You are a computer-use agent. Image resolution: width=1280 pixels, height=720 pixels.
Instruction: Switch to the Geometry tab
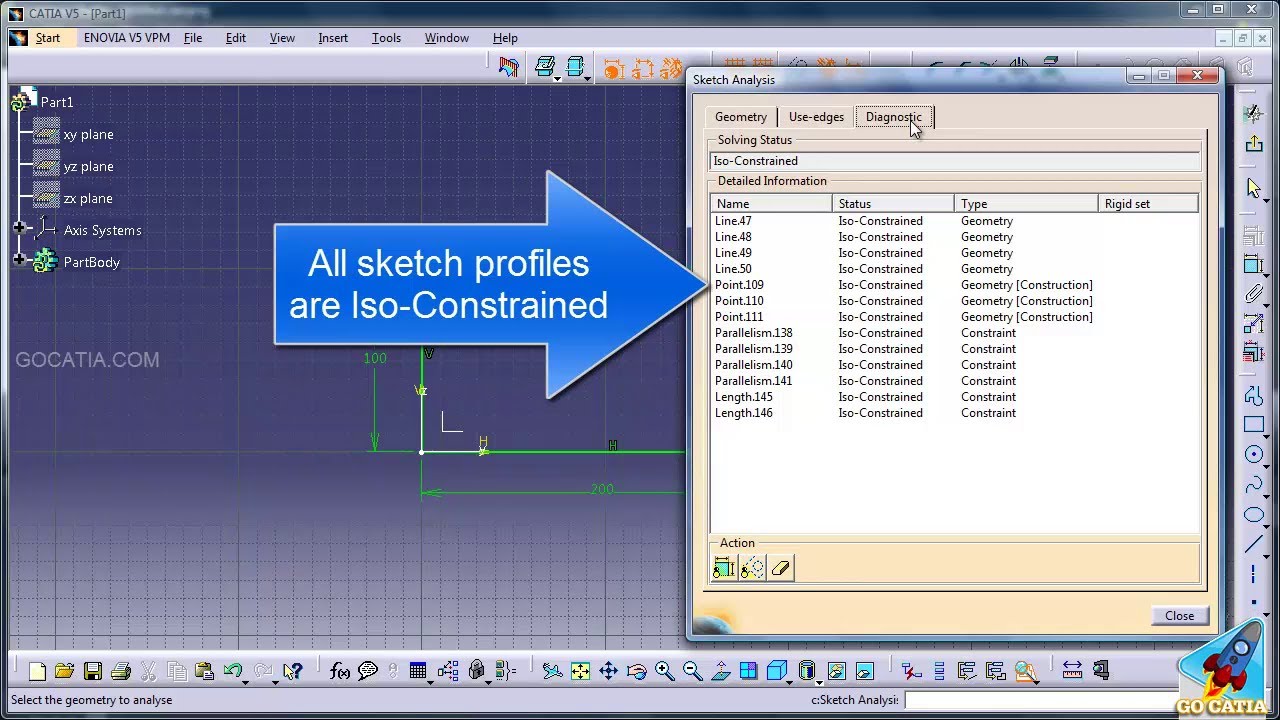(x=741, y=117)
